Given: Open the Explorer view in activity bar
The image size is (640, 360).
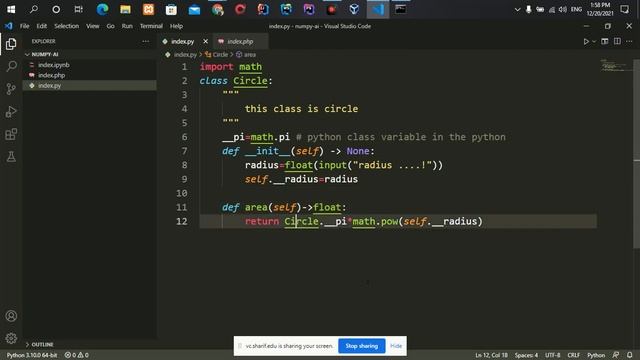Looking at the screenshot, I should click(11, 44).
